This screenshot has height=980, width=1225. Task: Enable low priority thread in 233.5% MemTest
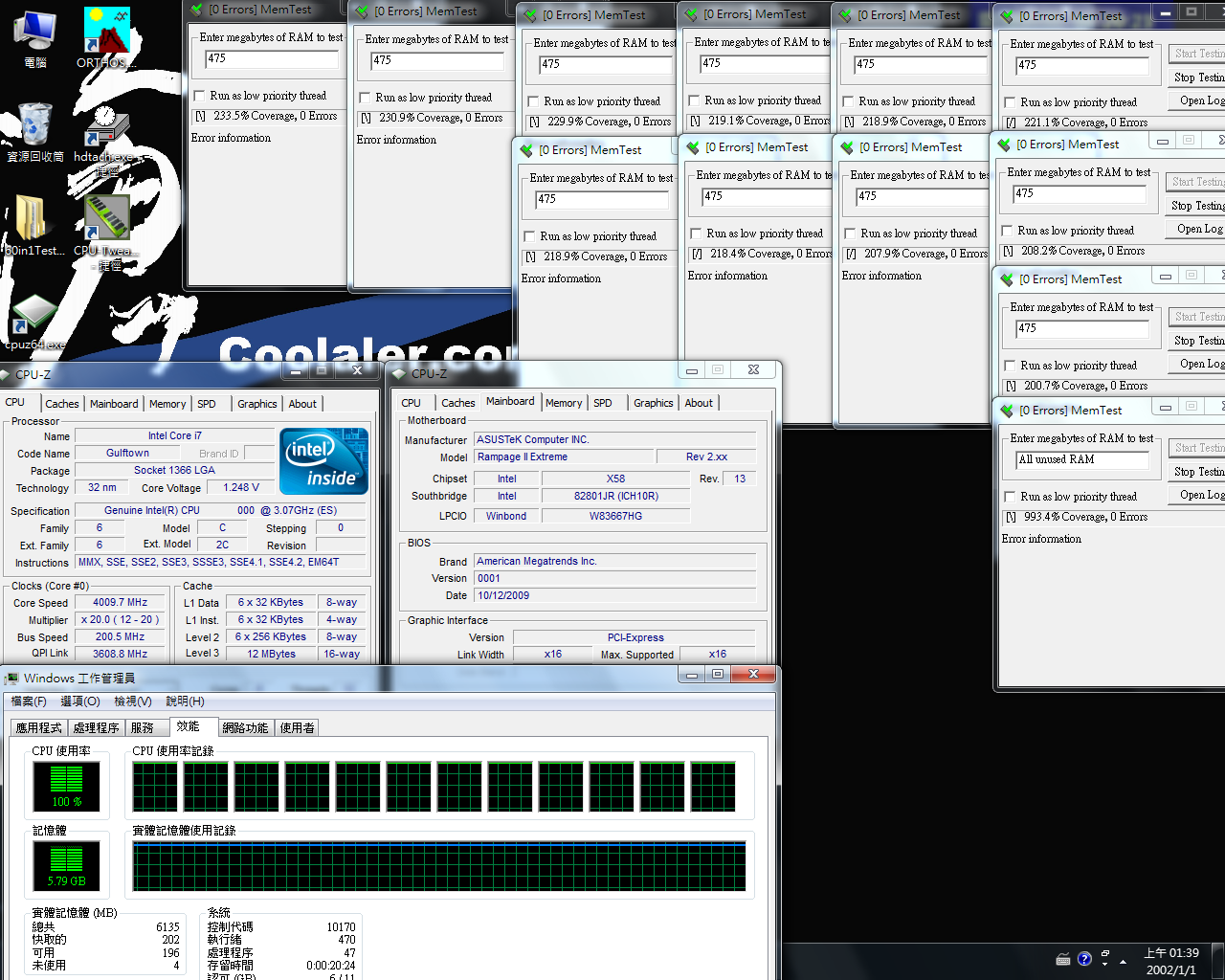tap(199, 96)
